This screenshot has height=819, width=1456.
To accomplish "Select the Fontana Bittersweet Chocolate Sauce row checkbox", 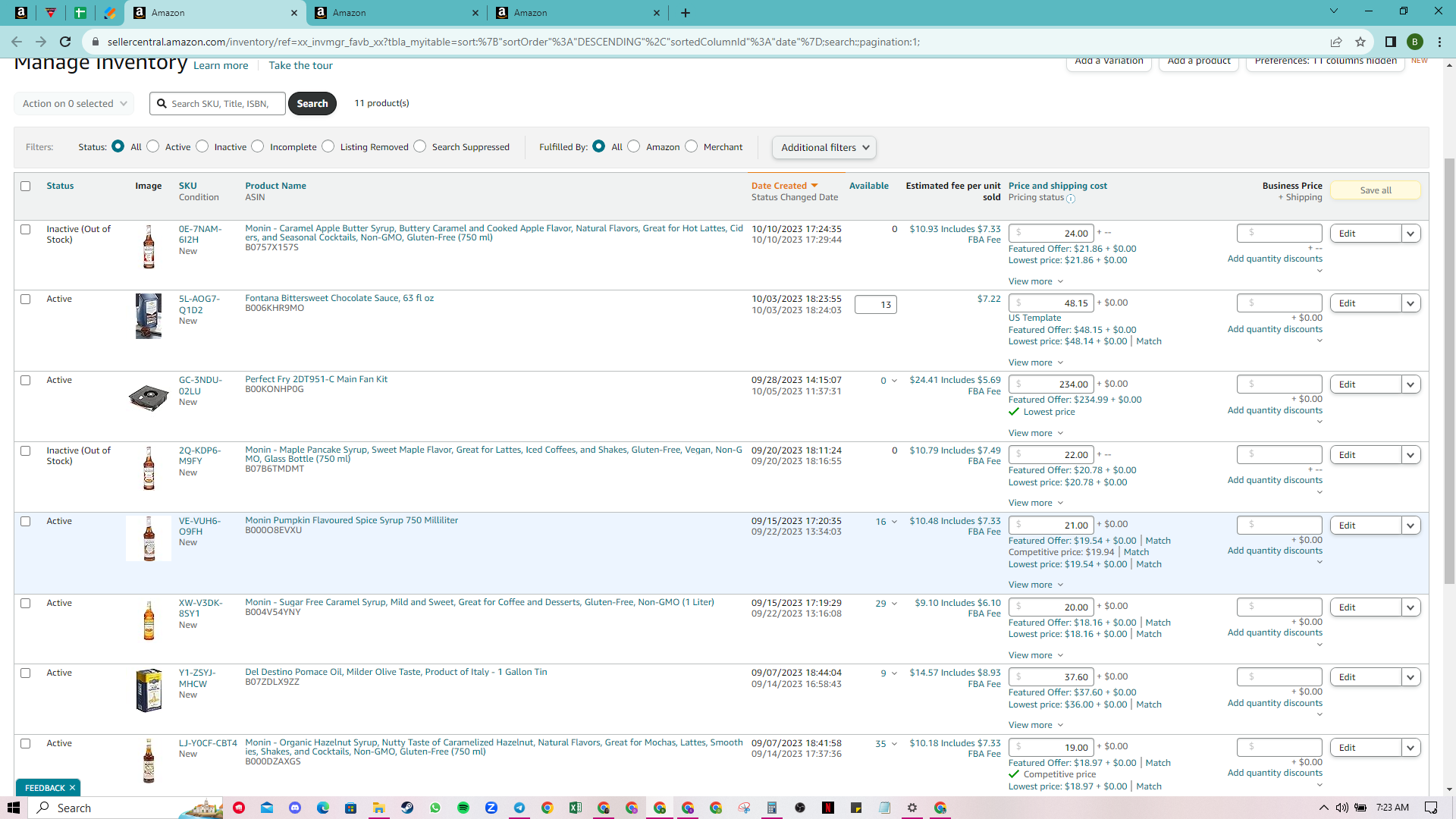I will click(x=26, y=299).
